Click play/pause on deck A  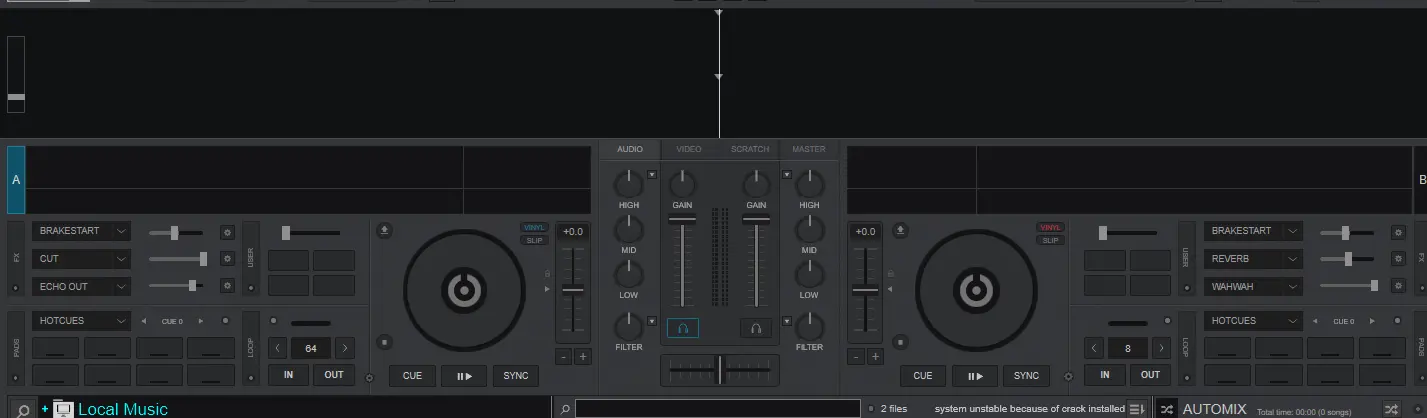(464, 376)
